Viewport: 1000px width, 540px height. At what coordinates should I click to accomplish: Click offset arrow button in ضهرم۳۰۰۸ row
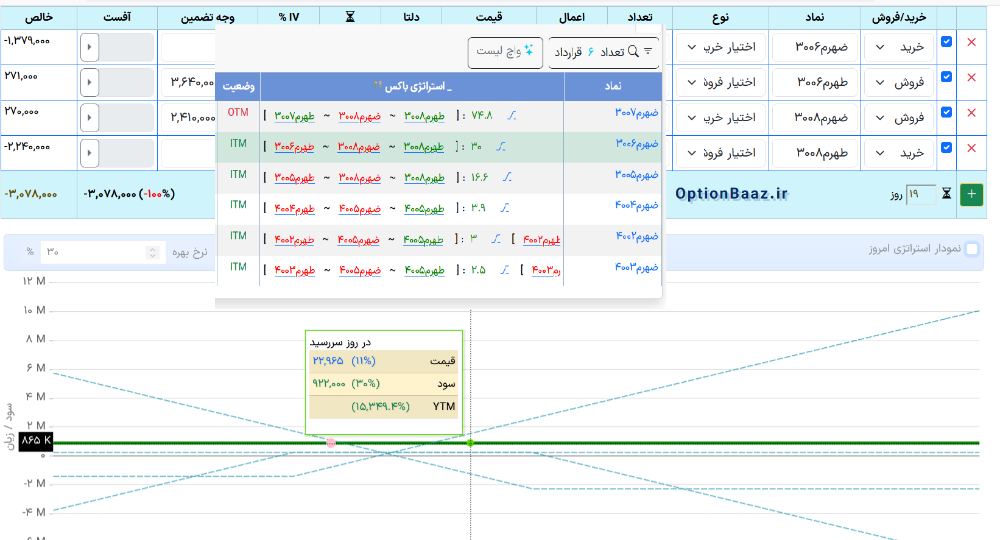tap(89, 117)
